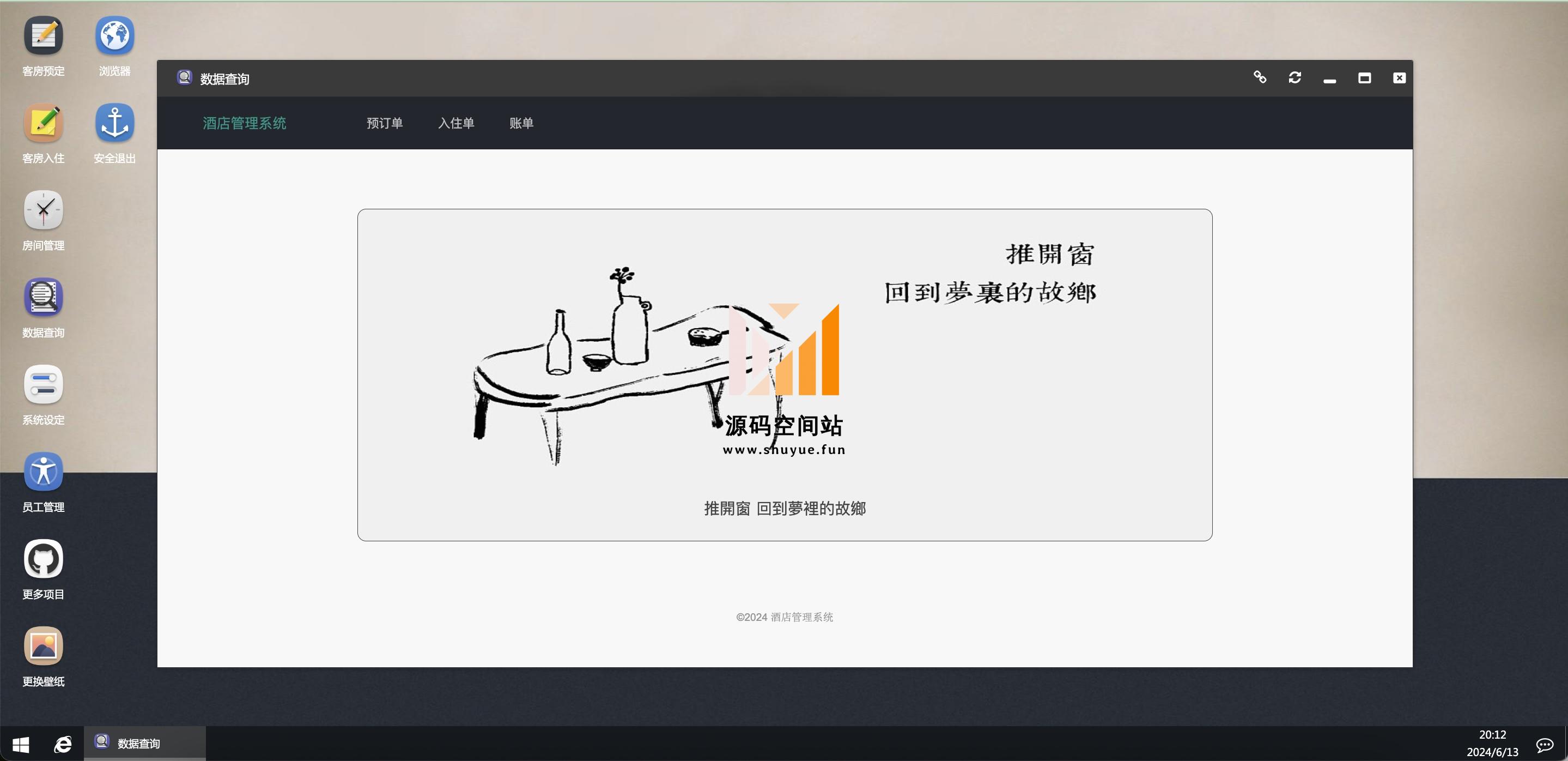Image resolution: width=1568 pixels, height=761 pixels.
Task: Open the 账单 menu item
Action: [x=521, y=123]
